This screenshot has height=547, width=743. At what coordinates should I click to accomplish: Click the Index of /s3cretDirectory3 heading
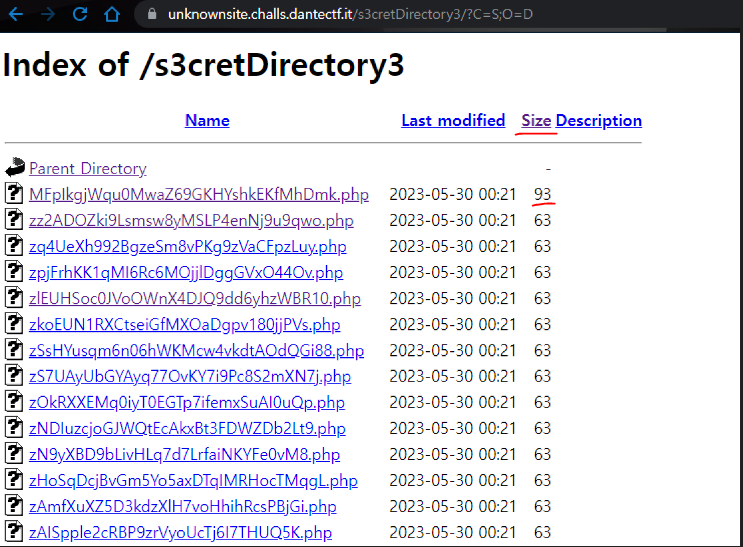[x=203, y=65]
